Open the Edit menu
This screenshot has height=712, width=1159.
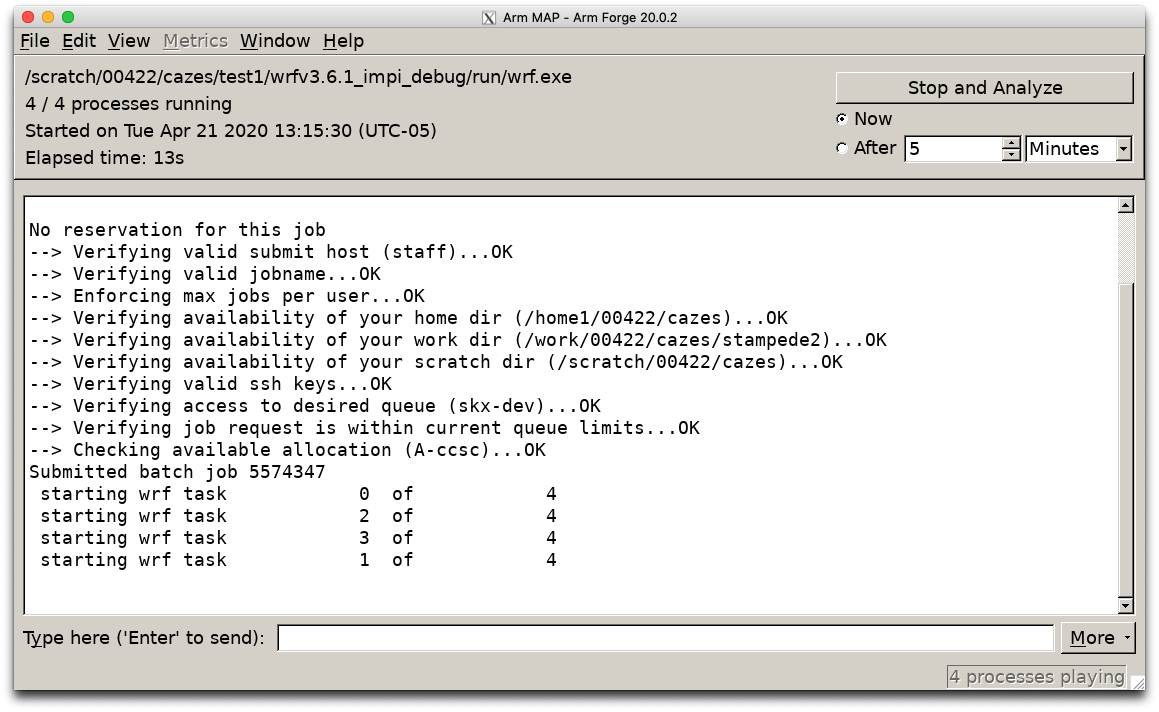(78, 41)
